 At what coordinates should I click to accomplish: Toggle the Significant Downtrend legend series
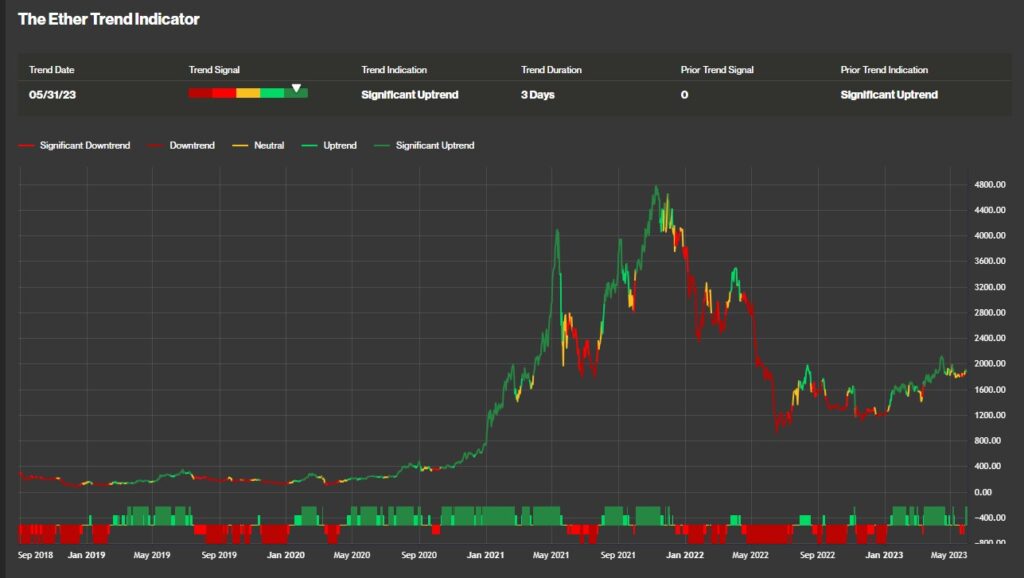pos(74,146)
